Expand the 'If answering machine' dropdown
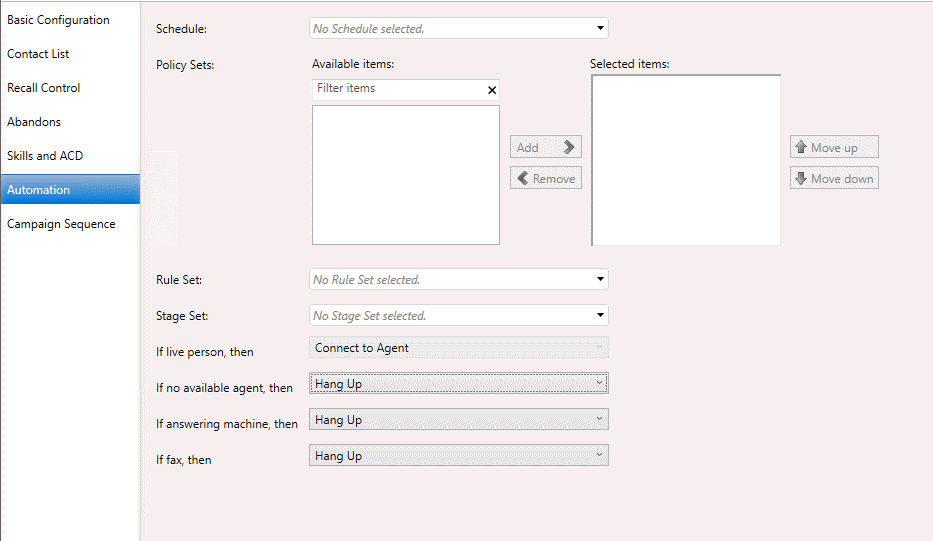Image resolution: width=933 pixels, height=541 pixels. pos(459,420)
